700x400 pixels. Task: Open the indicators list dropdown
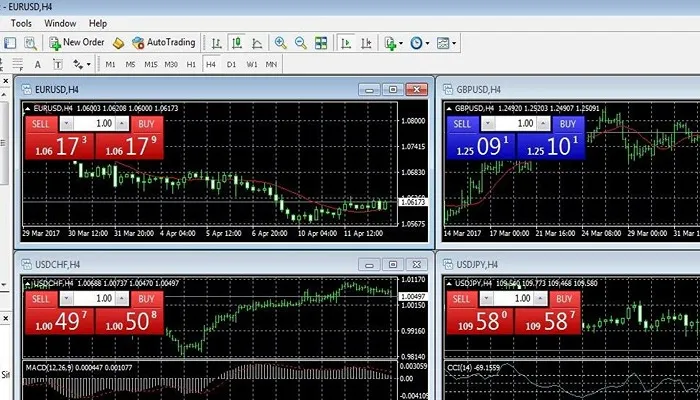[393, 43]
